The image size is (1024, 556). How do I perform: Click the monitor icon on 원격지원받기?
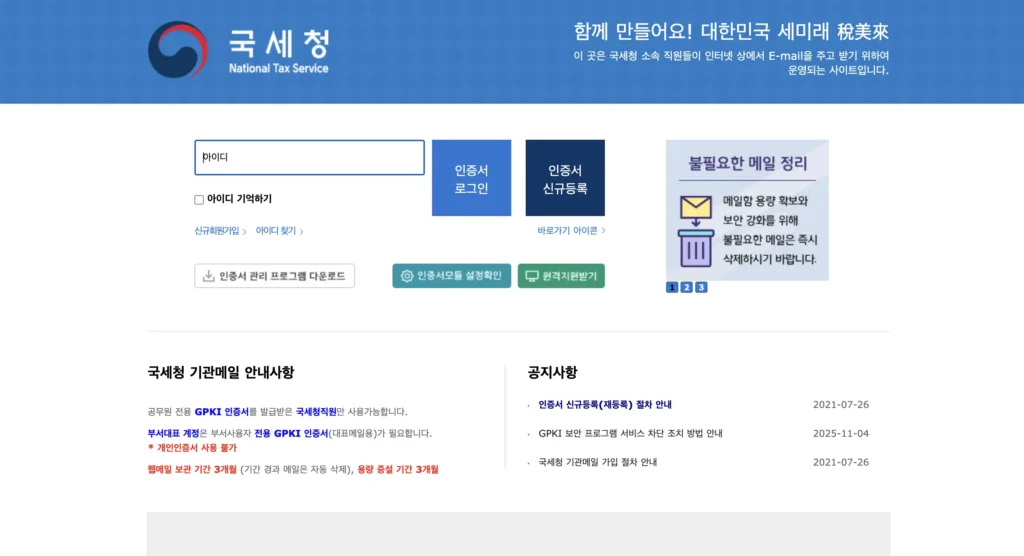pos(532,276)
